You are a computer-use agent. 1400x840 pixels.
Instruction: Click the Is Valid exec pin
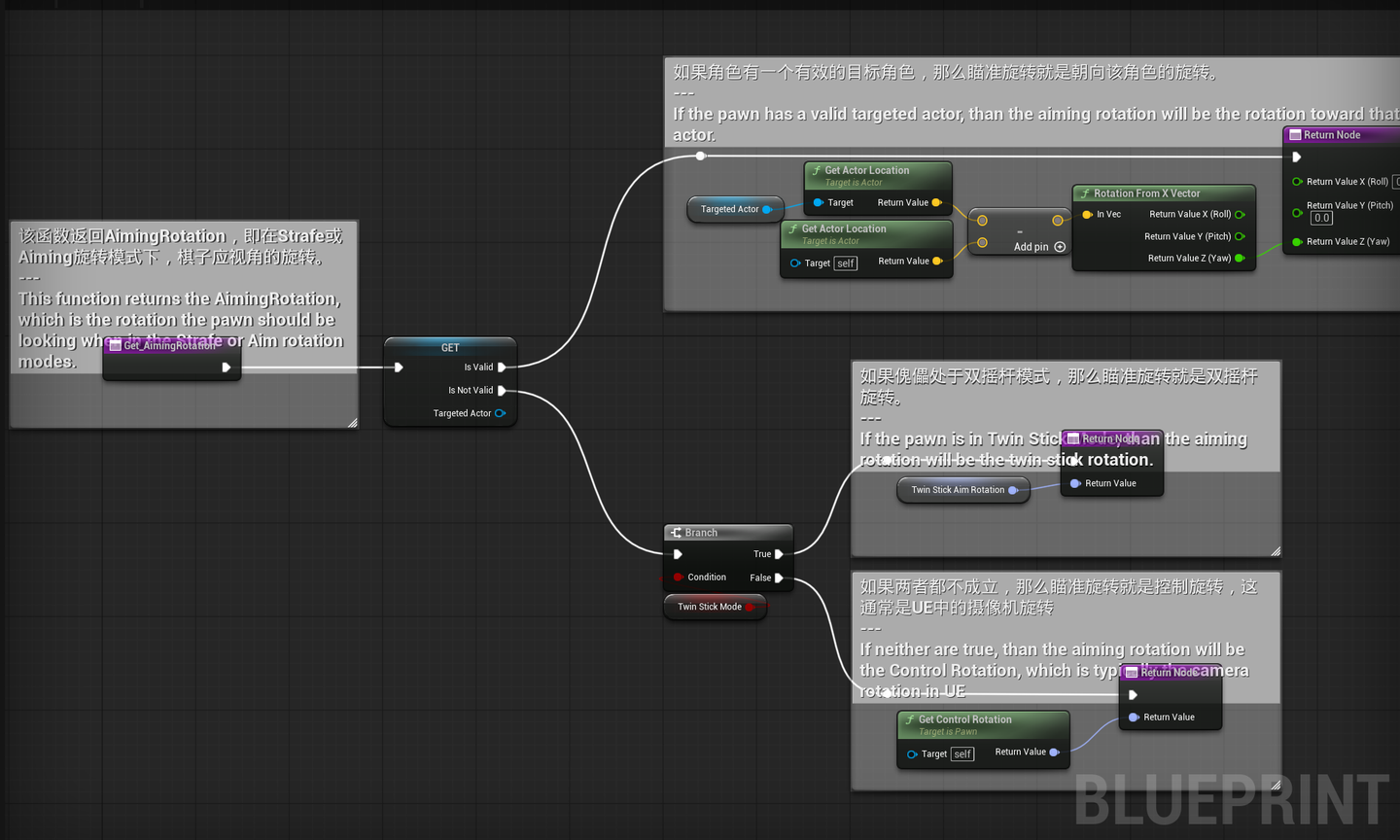[x=502, y=367]
